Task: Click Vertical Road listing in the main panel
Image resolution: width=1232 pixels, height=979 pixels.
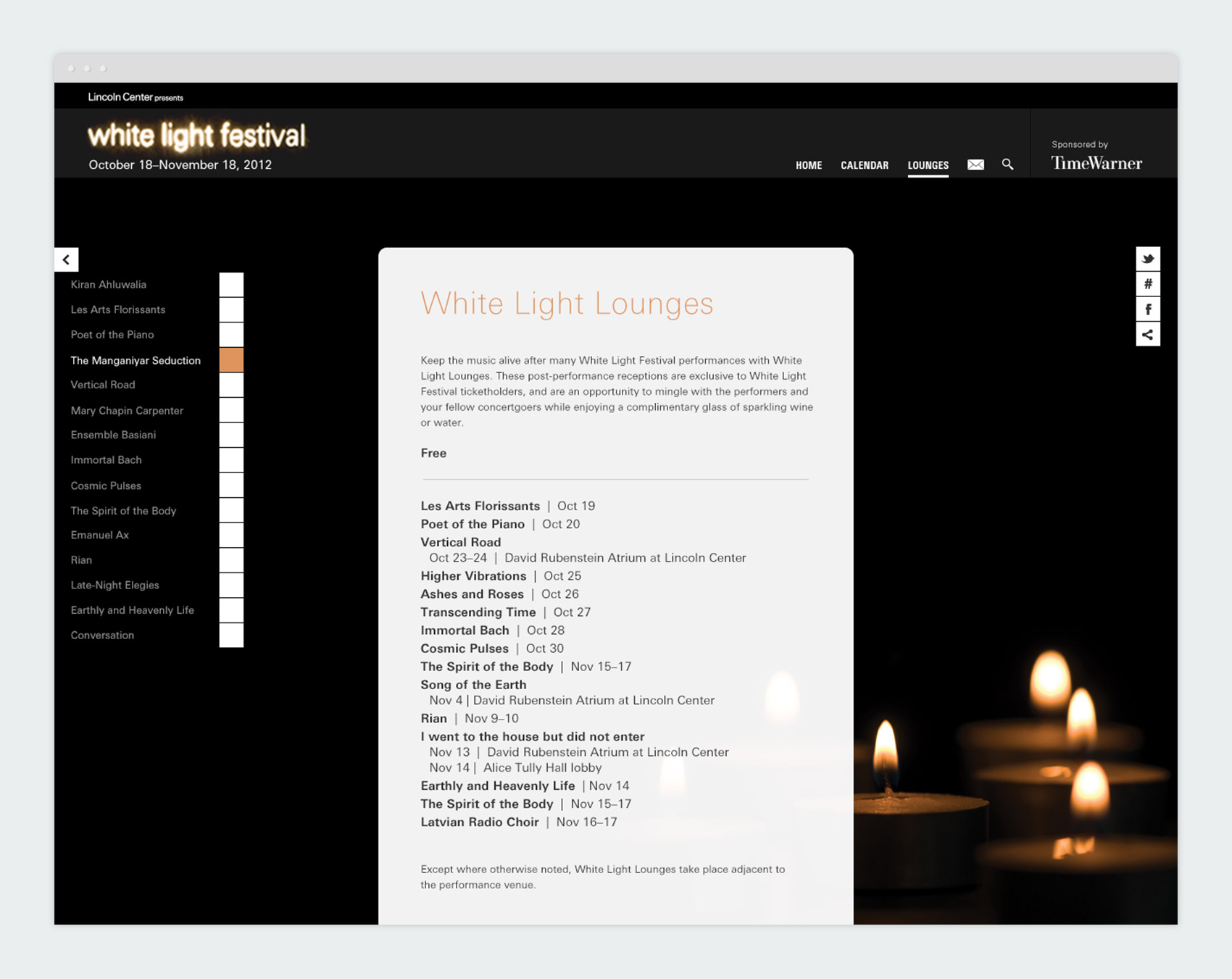Action: click(x=583, y=550)
